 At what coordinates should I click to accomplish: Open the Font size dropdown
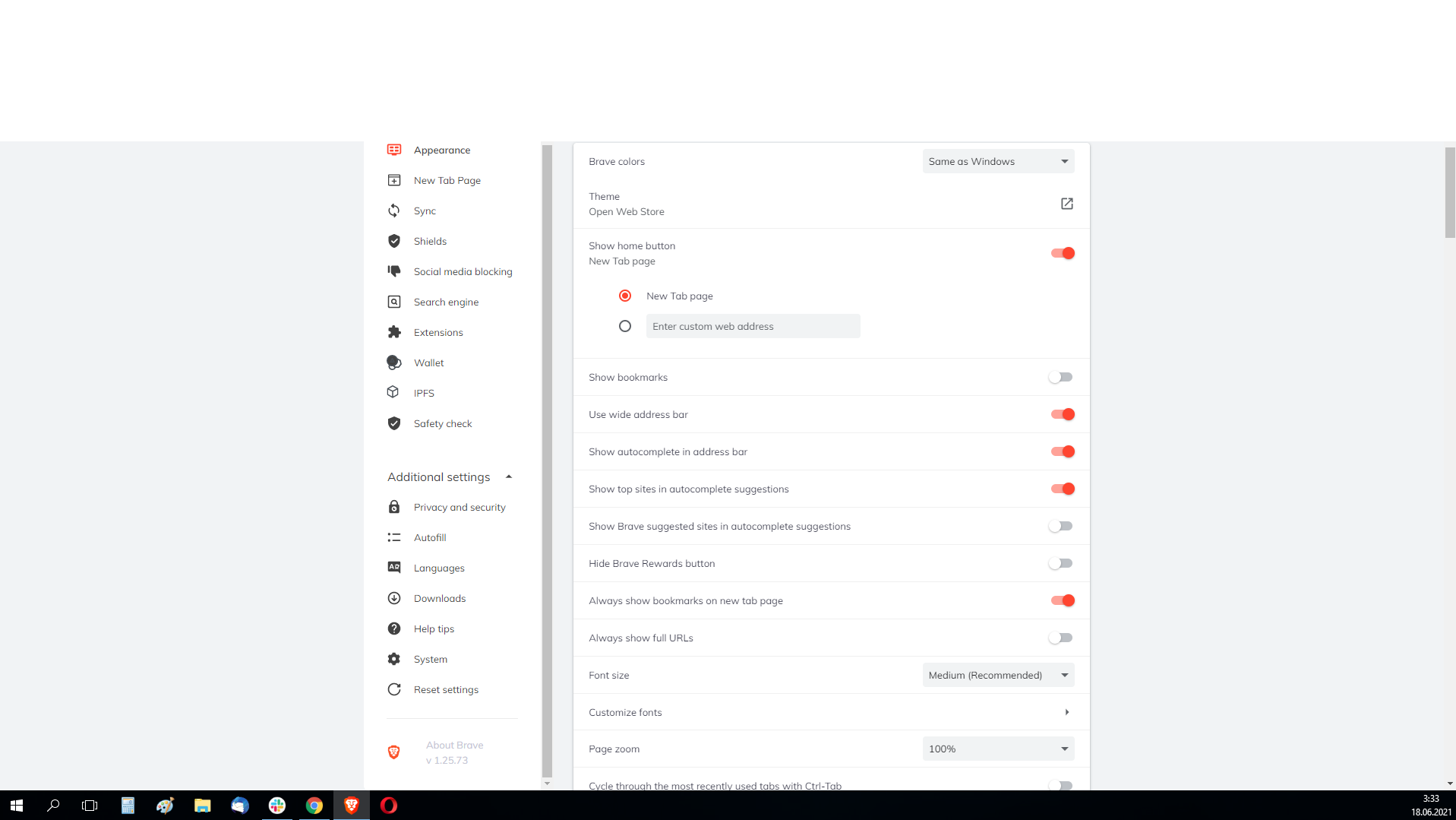pyautogui.click(x=998, y=675)
